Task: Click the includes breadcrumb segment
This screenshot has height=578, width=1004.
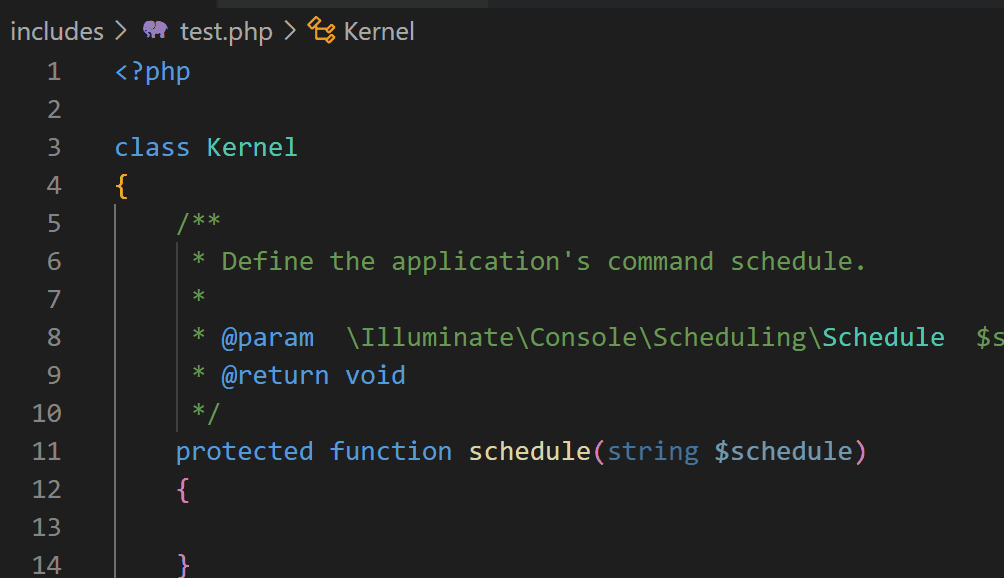Action: click(55, 31)
